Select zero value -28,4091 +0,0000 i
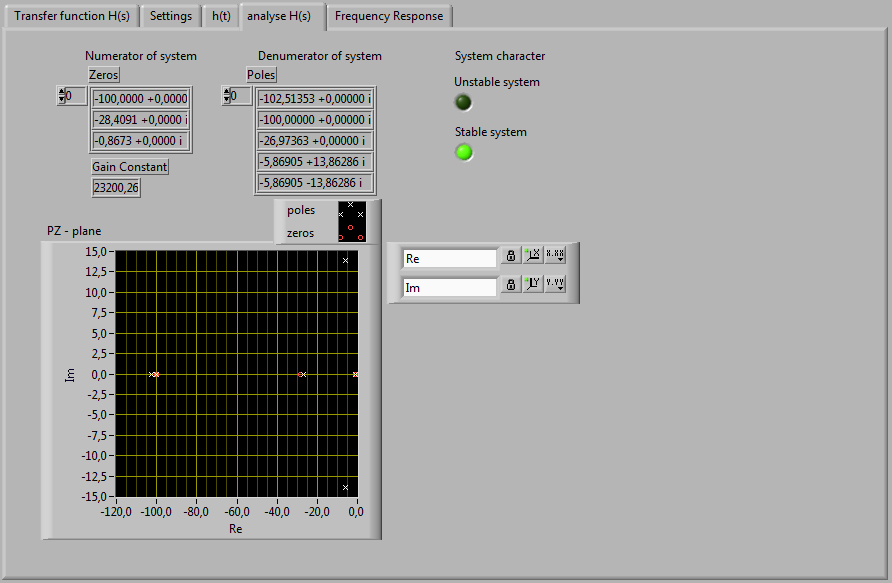Screen dimensions: 892x583 click(x=141, y=120)
